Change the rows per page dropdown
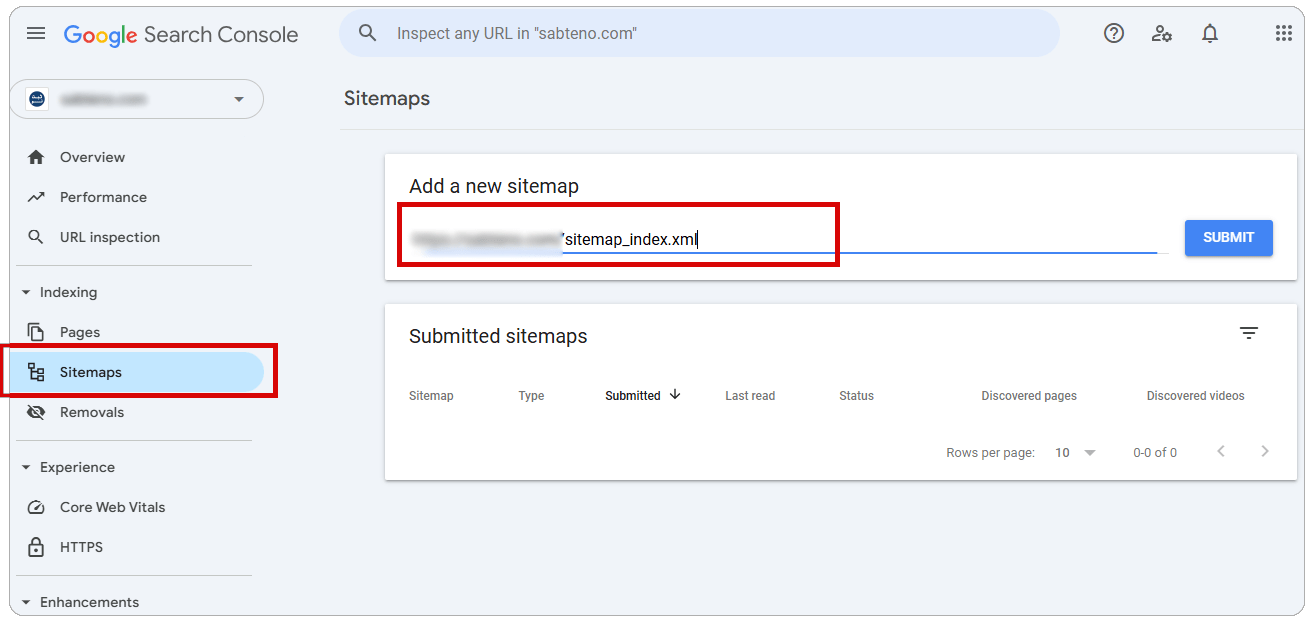 pos(1075,453)
